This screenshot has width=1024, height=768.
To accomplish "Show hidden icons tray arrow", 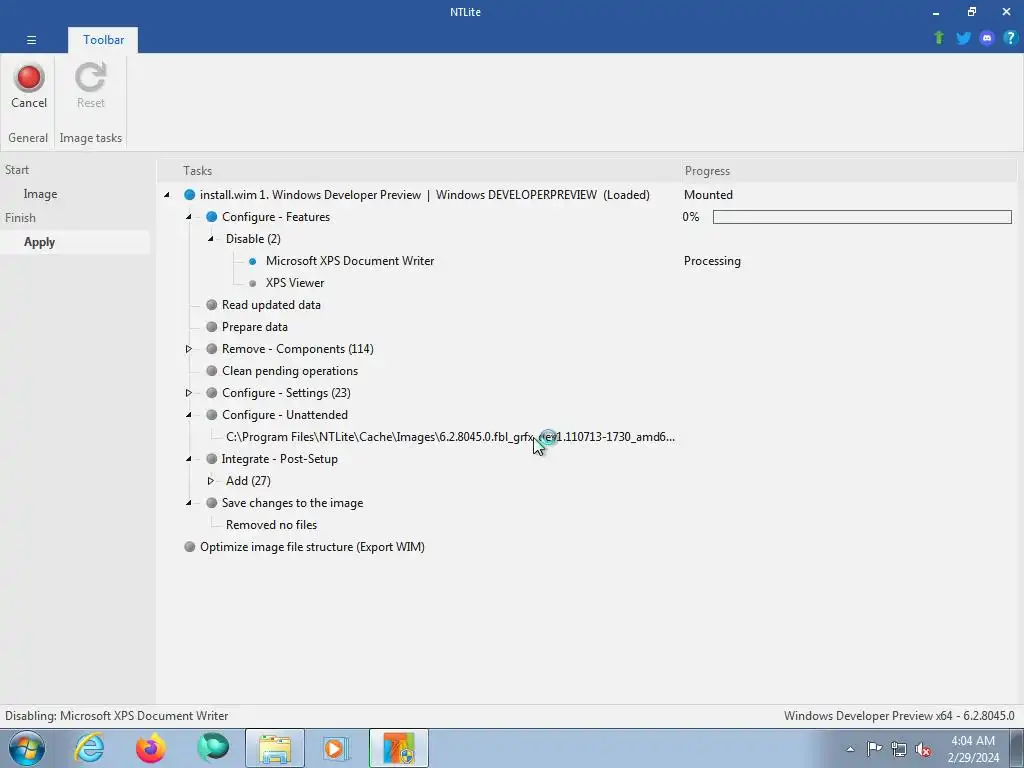I will tap(850, 749).
